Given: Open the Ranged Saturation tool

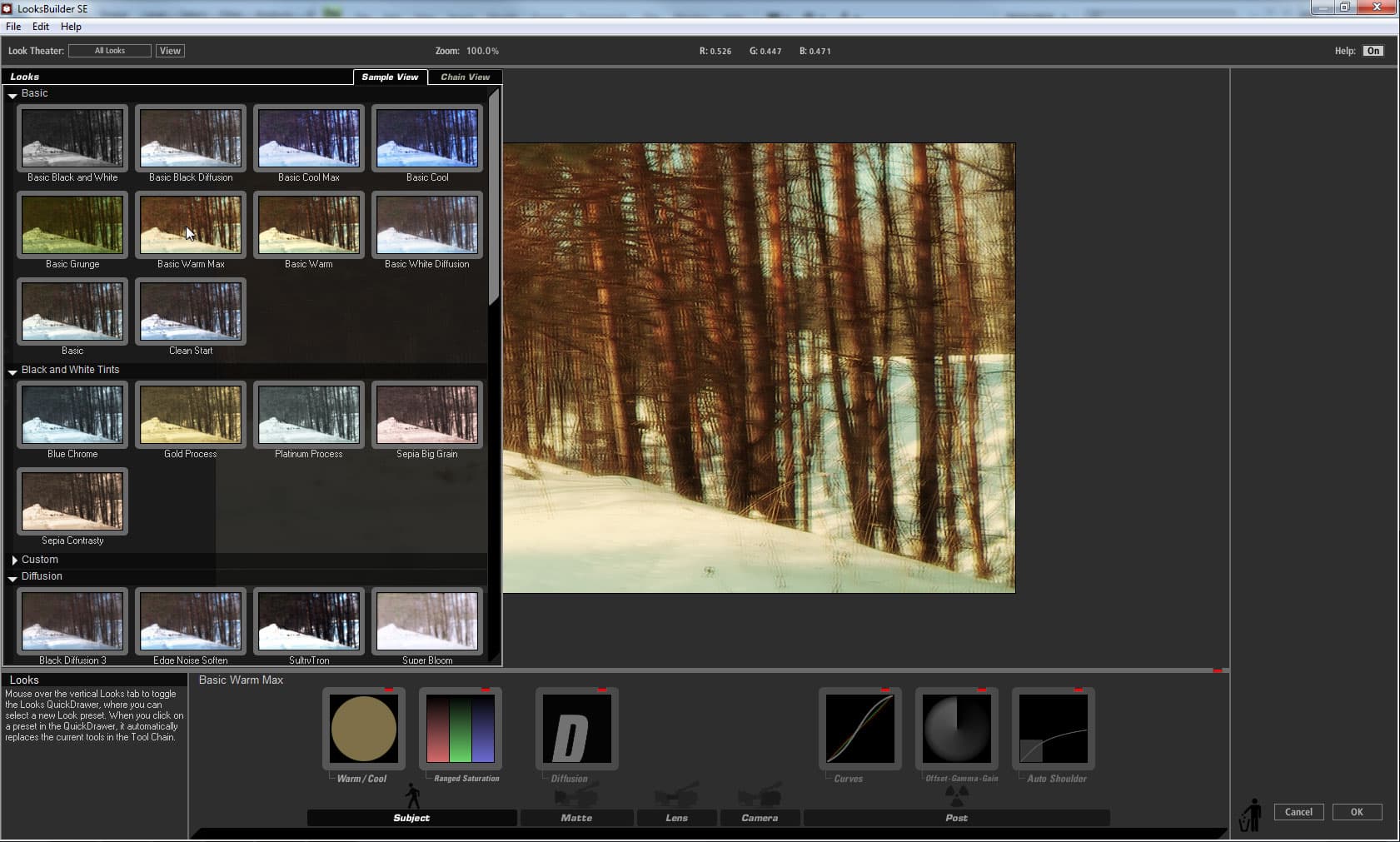Looking at the screenshot, I should [460, 729].
